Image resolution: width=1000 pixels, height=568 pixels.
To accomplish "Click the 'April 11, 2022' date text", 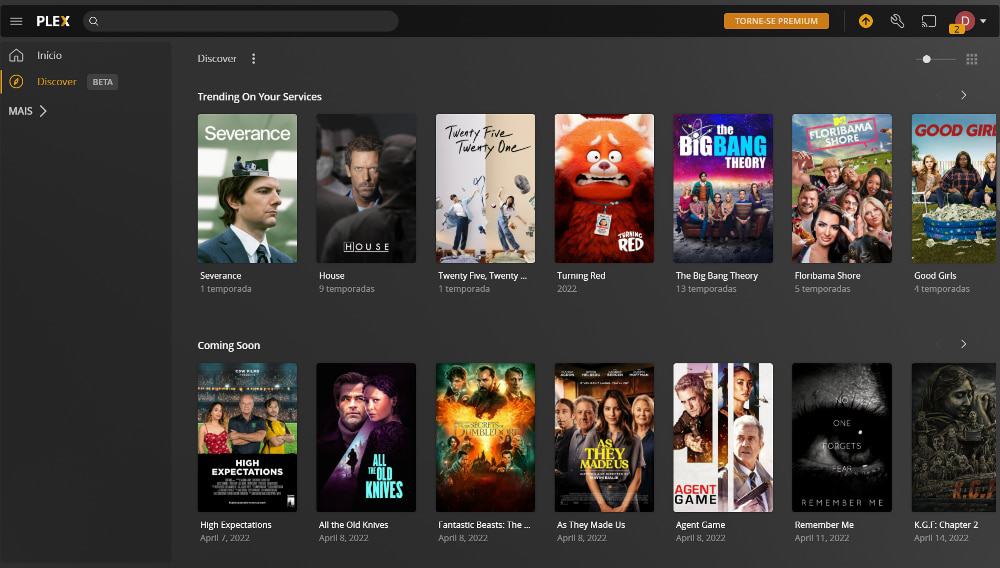I will click(822, 538).
